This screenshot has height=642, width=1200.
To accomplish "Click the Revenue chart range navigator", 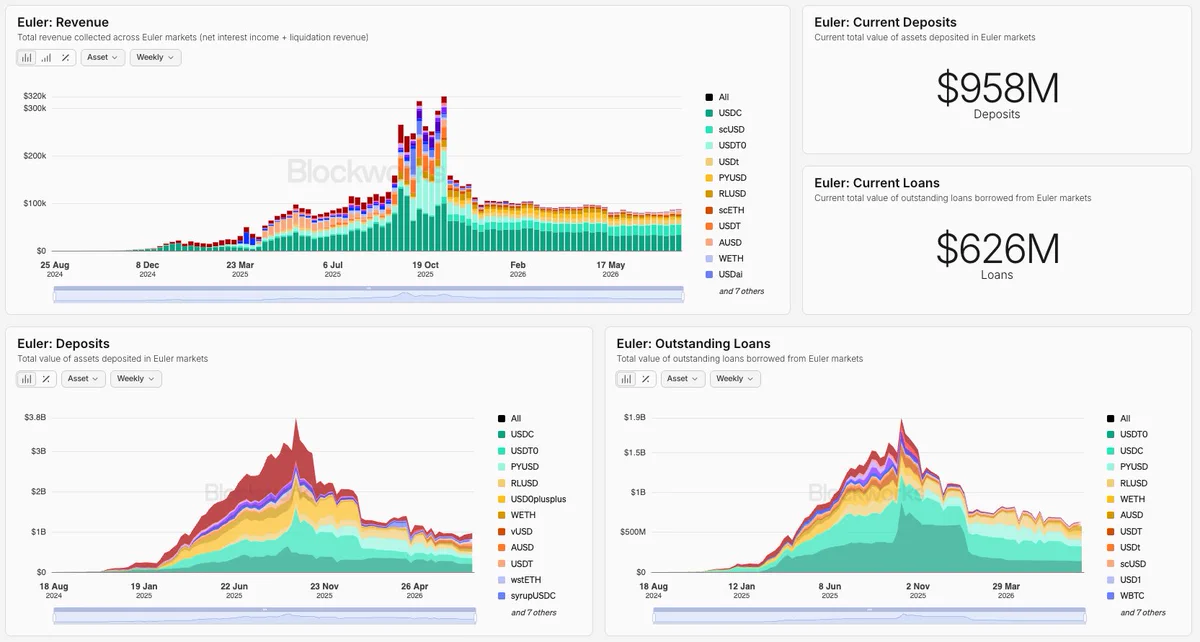I will pos(369,294).
